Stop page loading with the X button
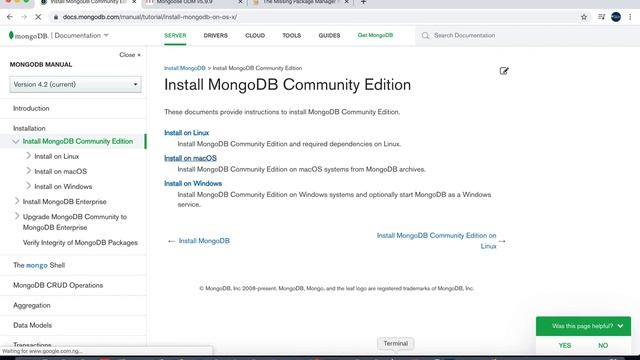Screen dimensions: 640x360 (x=38, y=17)
